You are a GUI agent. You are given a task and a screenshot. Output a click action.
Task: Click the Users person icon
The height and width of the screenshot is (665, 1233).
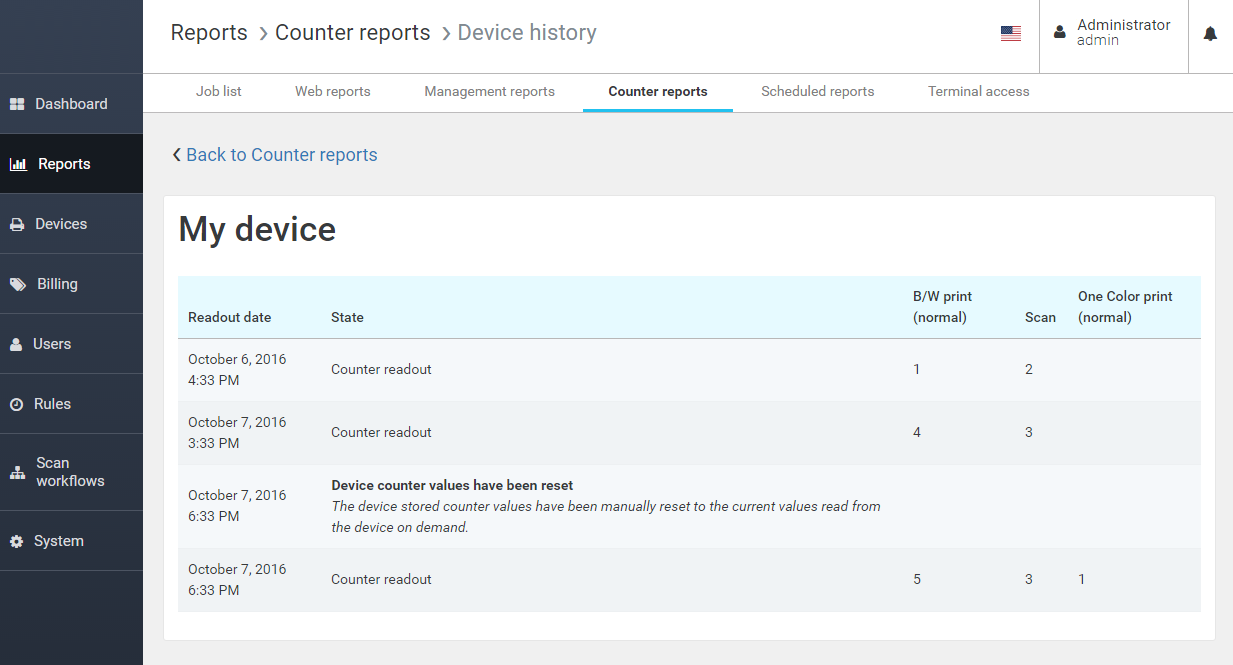tap(16, 344)
